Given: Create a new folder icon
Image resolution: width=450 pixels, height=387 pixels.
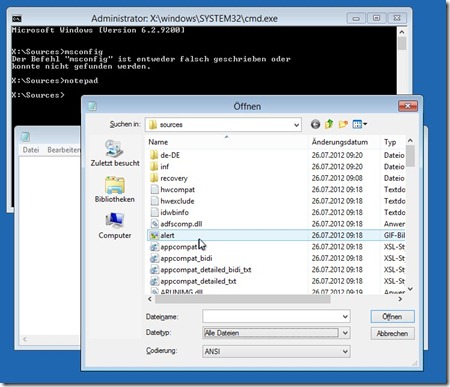Looking at the screenshot, I should 343,125.
